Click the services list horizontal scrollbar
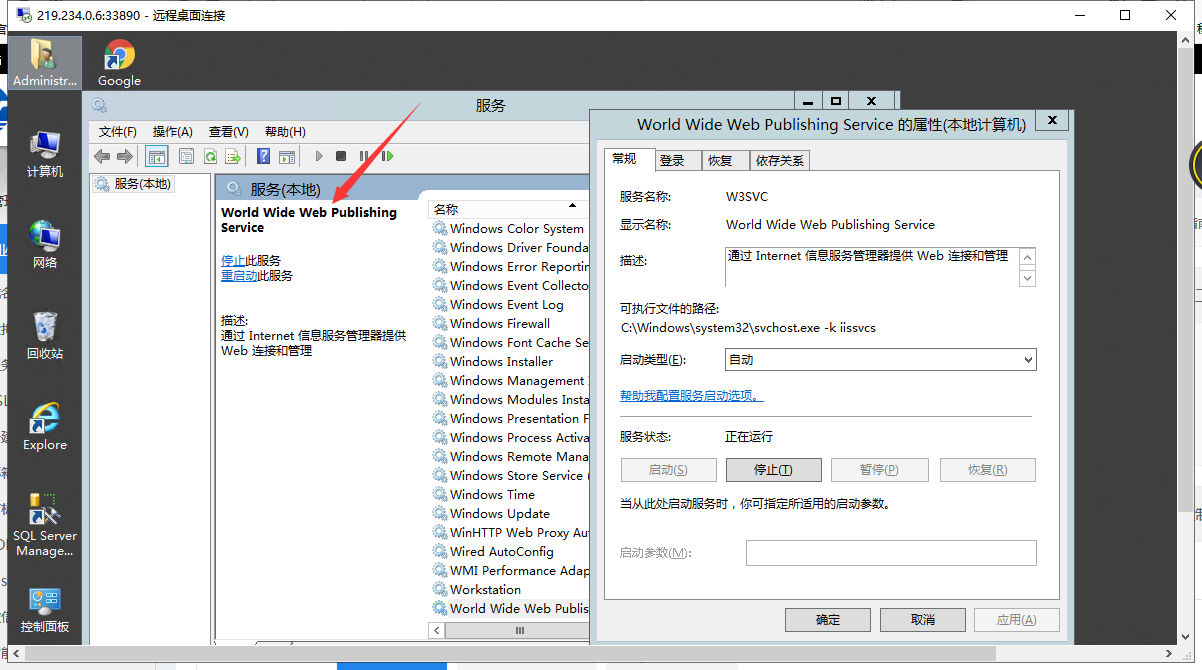This screenshot has width=1202, height=670. pyautogui.click(x=519, y=631)
